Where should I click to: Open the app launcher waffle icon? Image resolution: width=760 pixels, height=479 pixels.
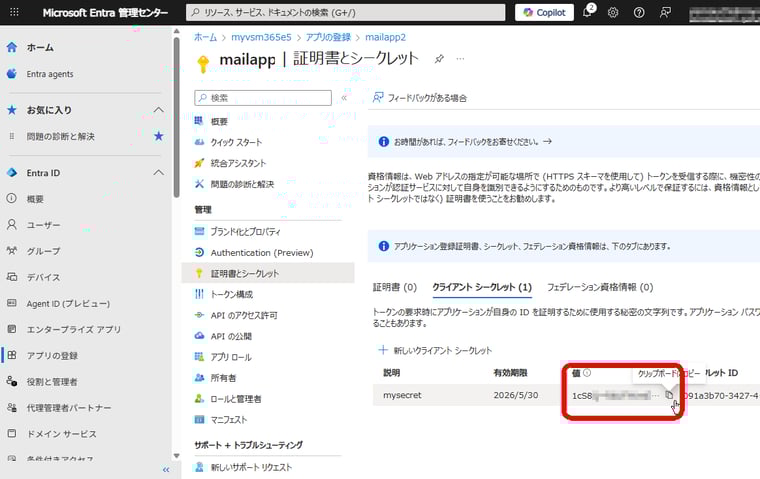point(15,12)
